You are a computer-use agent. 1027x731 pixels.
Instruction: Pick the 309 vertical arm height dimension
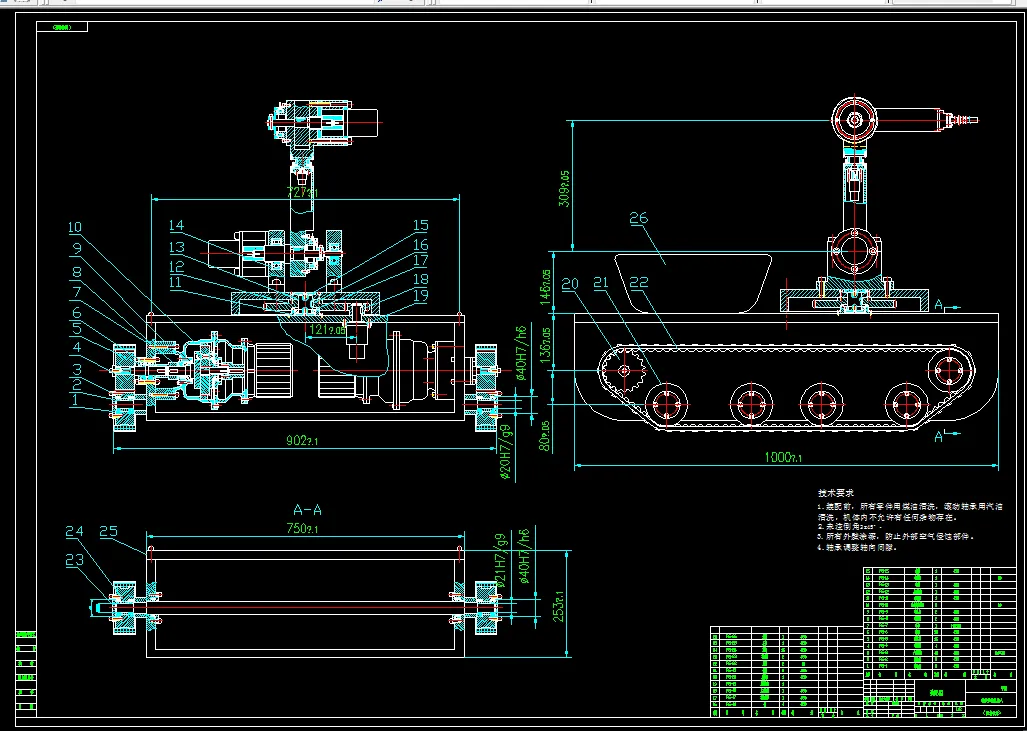(x=565, y=189)
